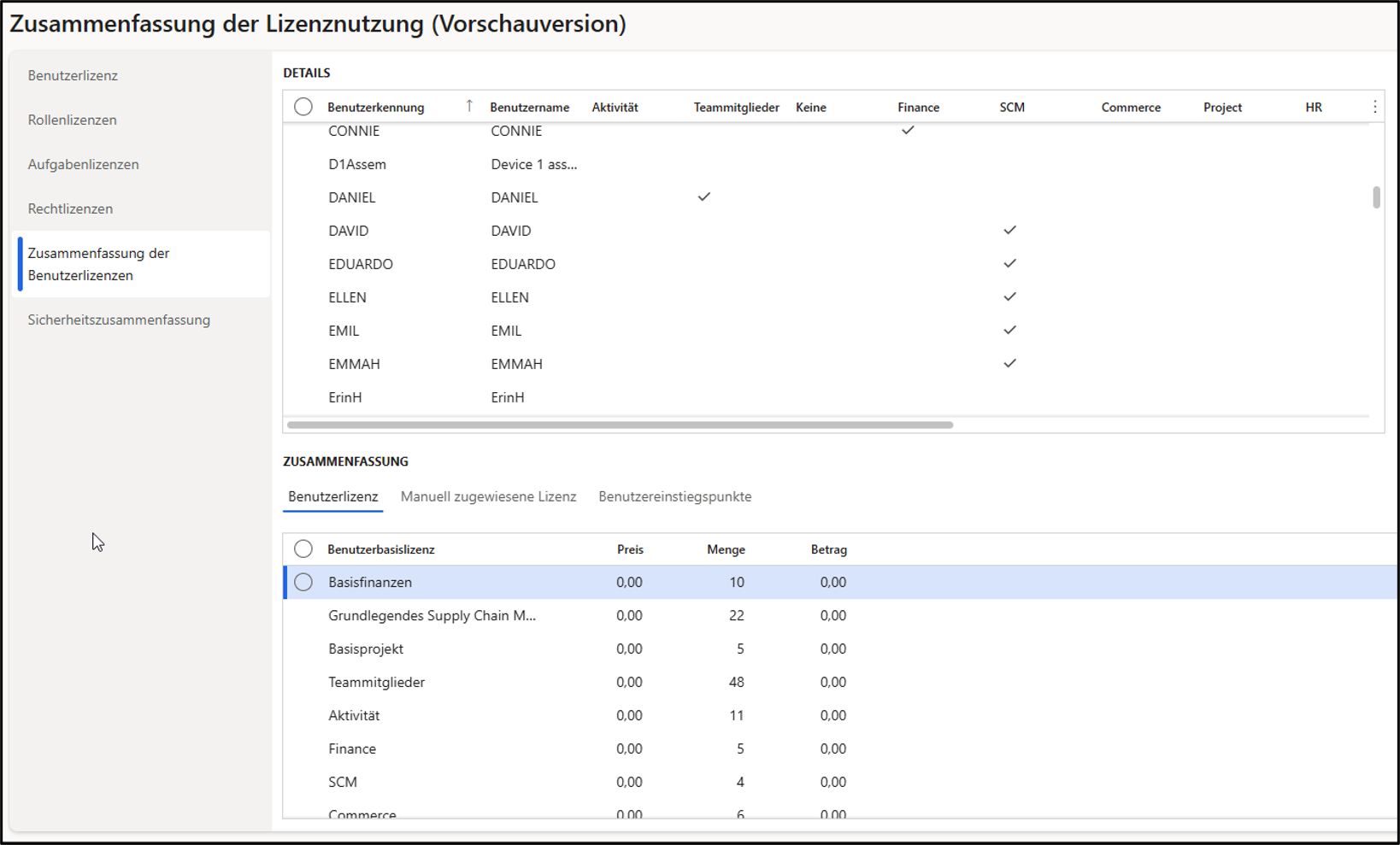This screenshot has width=1400, height=845.
Task: Click the Finance checkmark in the CONNIE row
Action: click(908, 131)
